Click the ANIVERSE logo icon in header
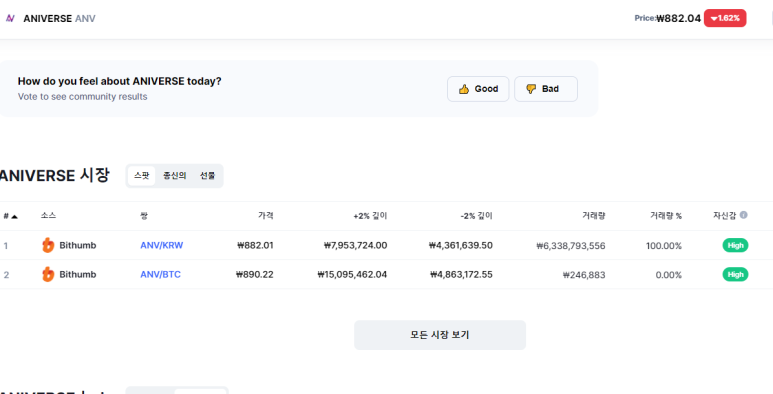Viewport: 773px width, 394px height. coord(10,18)
